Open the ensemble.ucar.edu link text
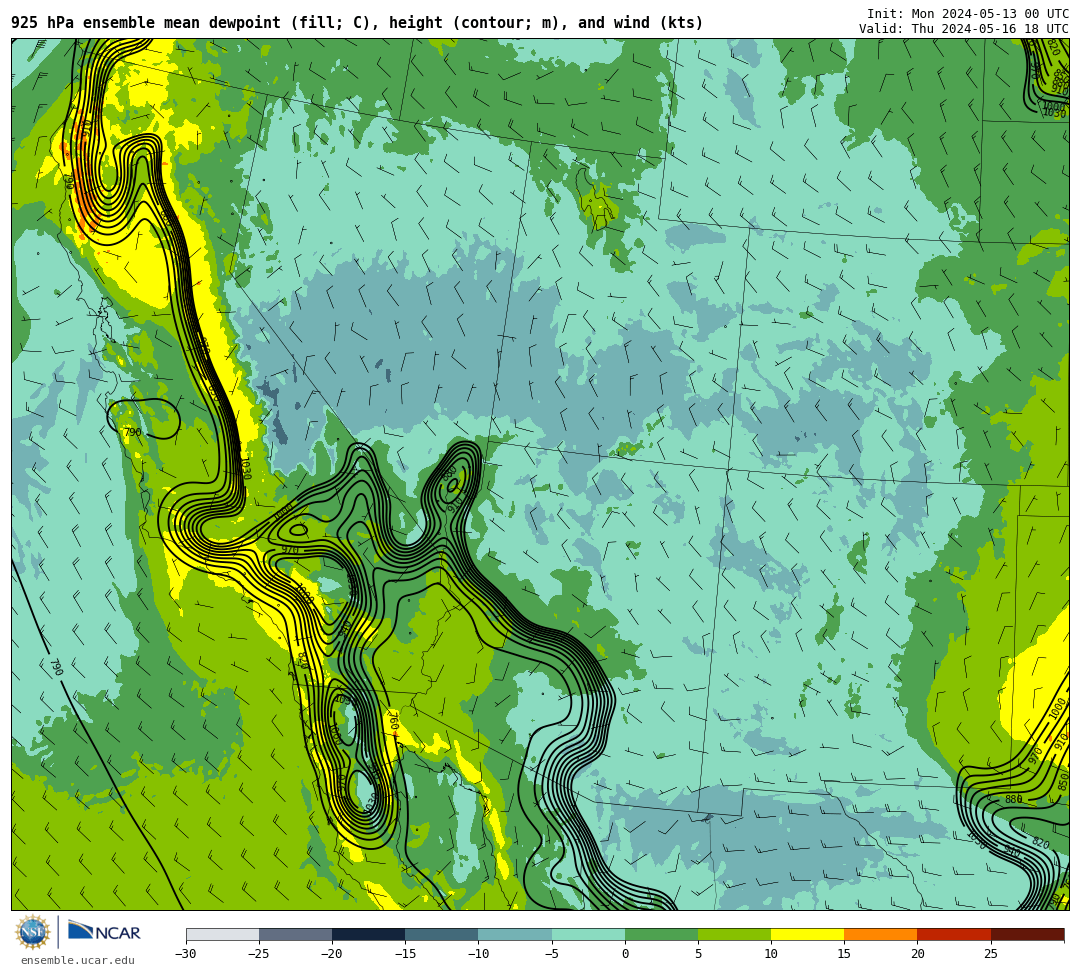This screenshot has height=973, width=1080. 78,960
